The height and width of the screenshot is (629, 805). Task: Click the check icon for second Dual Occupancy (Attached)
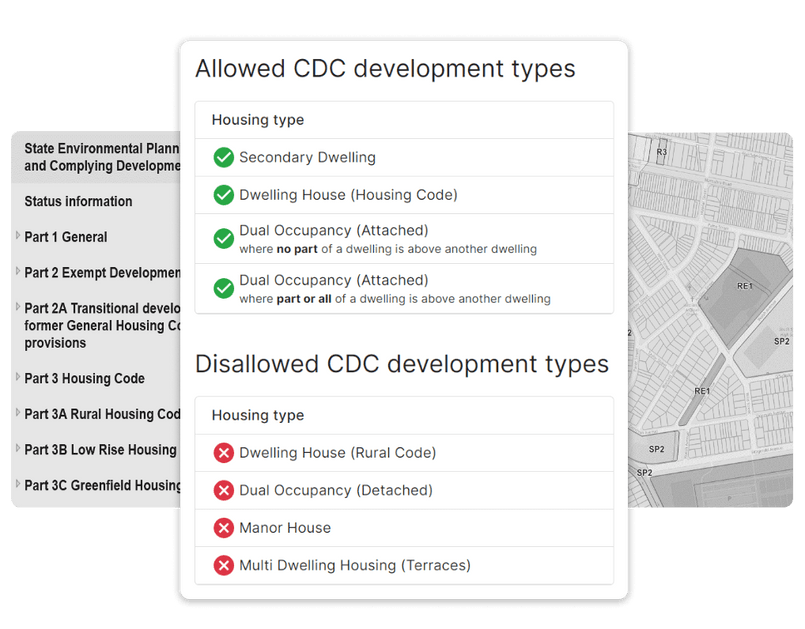tap(223, 288)
